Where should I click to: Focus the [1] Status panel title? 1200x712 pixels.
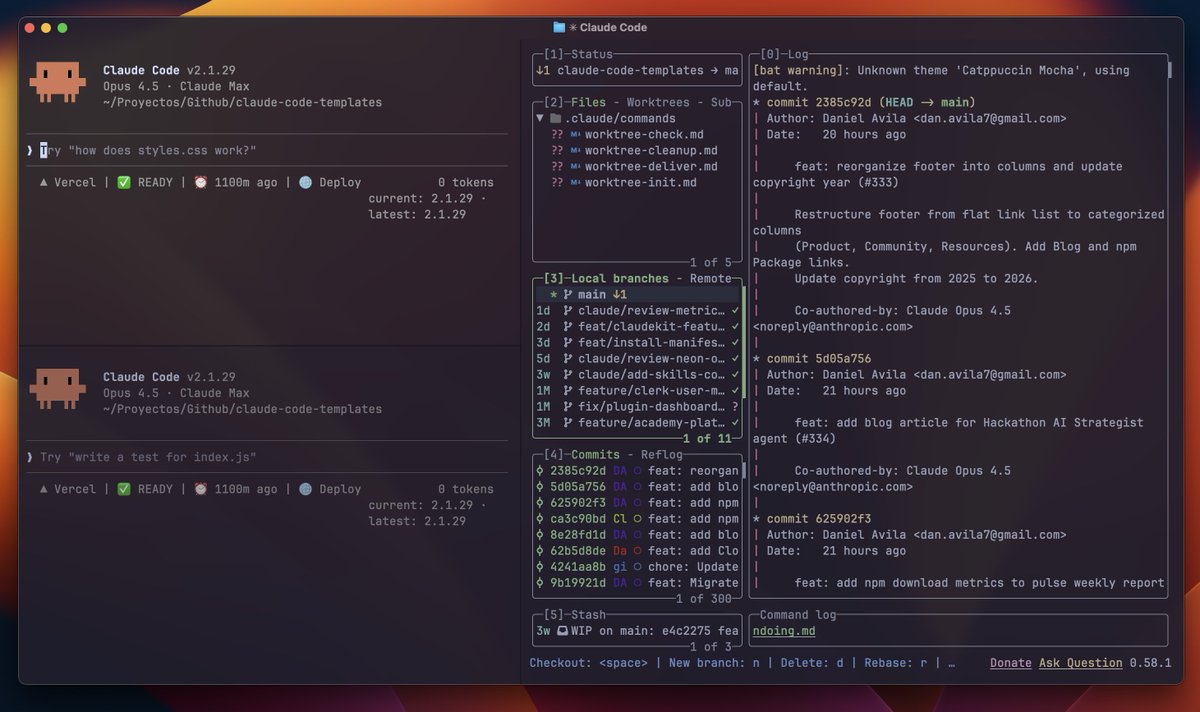pyautogui.click(x=578, y=54)
